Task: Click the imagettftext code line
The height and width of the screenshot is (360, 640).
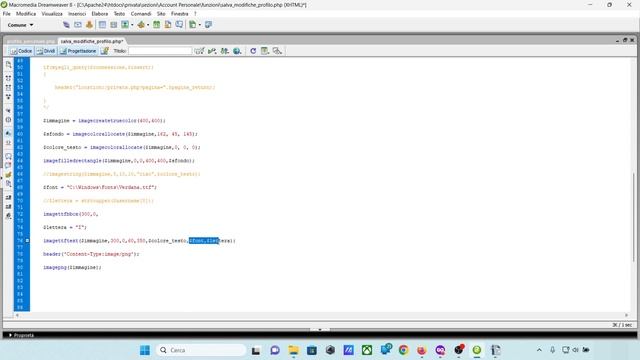Action: point(139,241)
